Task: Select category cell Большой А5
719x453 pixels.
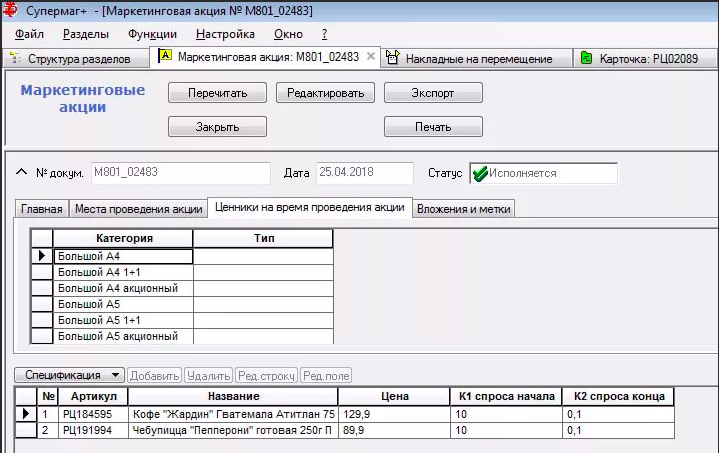Action: point(123,304)
